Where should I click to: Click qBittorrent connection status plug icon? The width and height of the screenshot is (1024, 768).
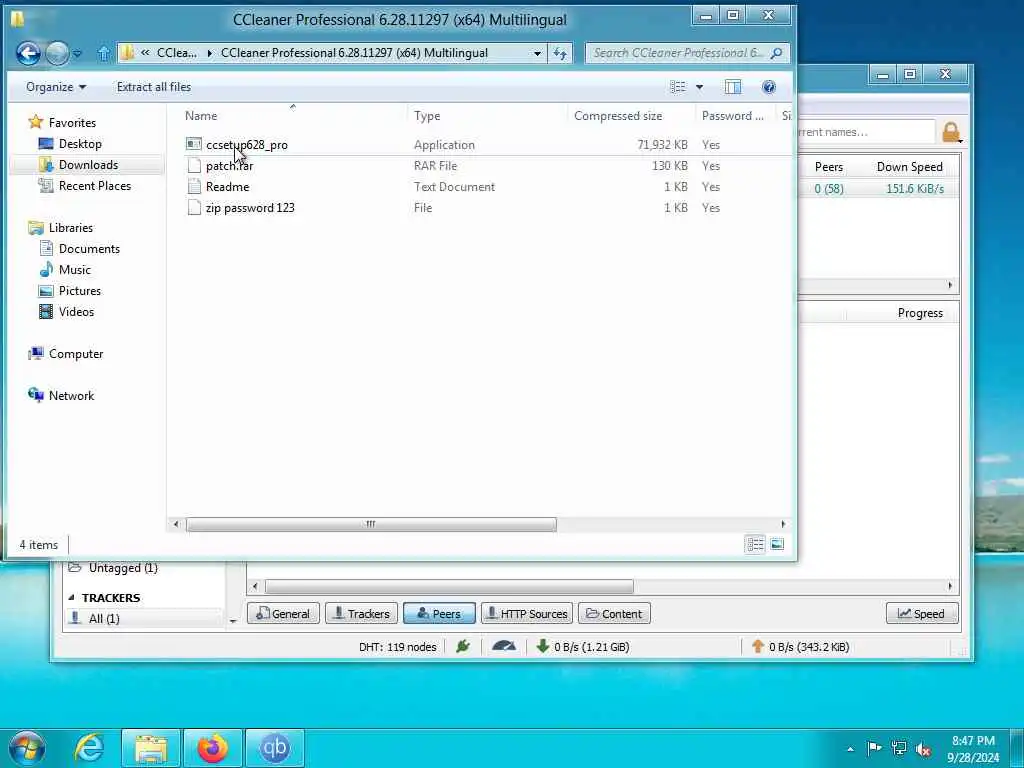coord(462,647)
